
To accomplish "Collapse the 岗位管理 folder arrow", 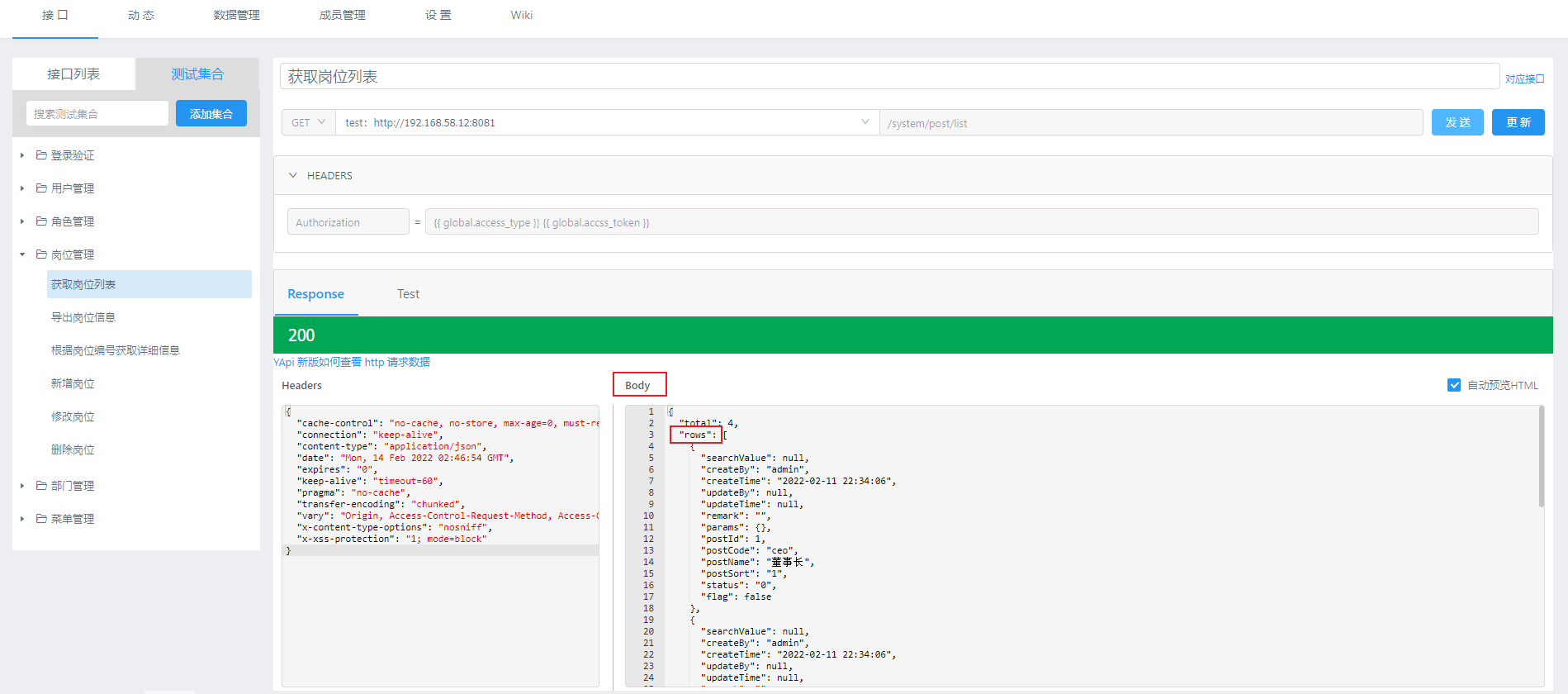I will (x=22, y=254).
